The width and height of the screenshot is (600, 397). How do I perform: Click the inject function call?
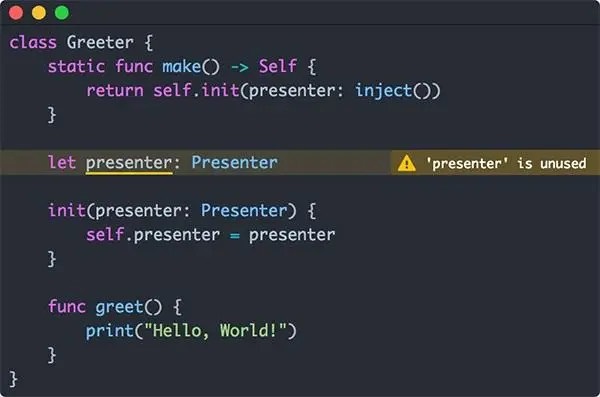(383, 91)
